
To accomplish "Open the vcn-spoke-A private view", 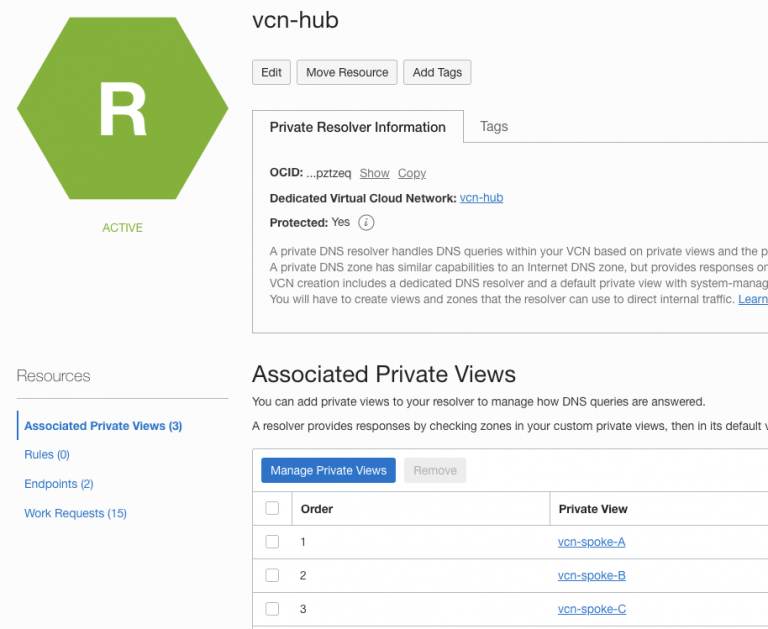I will coord(591,542).
